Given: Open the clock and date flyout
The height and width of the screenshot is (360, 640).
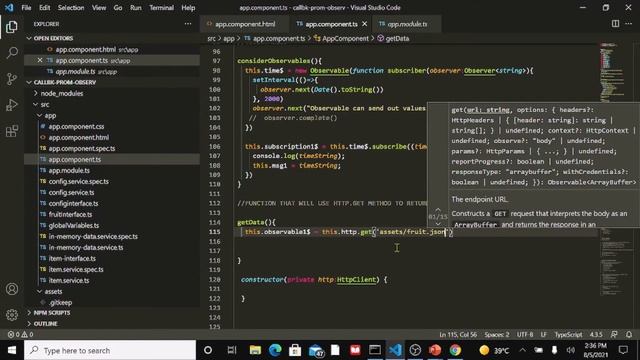Looking at the screenshot, I should tap(596, 350).
